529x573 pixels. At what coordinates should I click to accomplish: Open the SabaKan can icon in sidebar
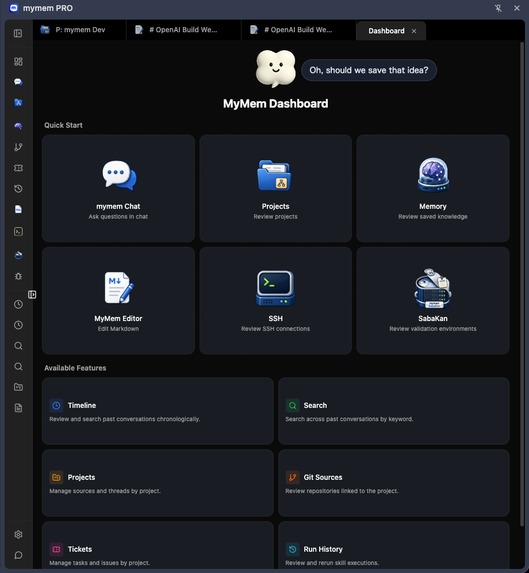click(x=18, y=255)
